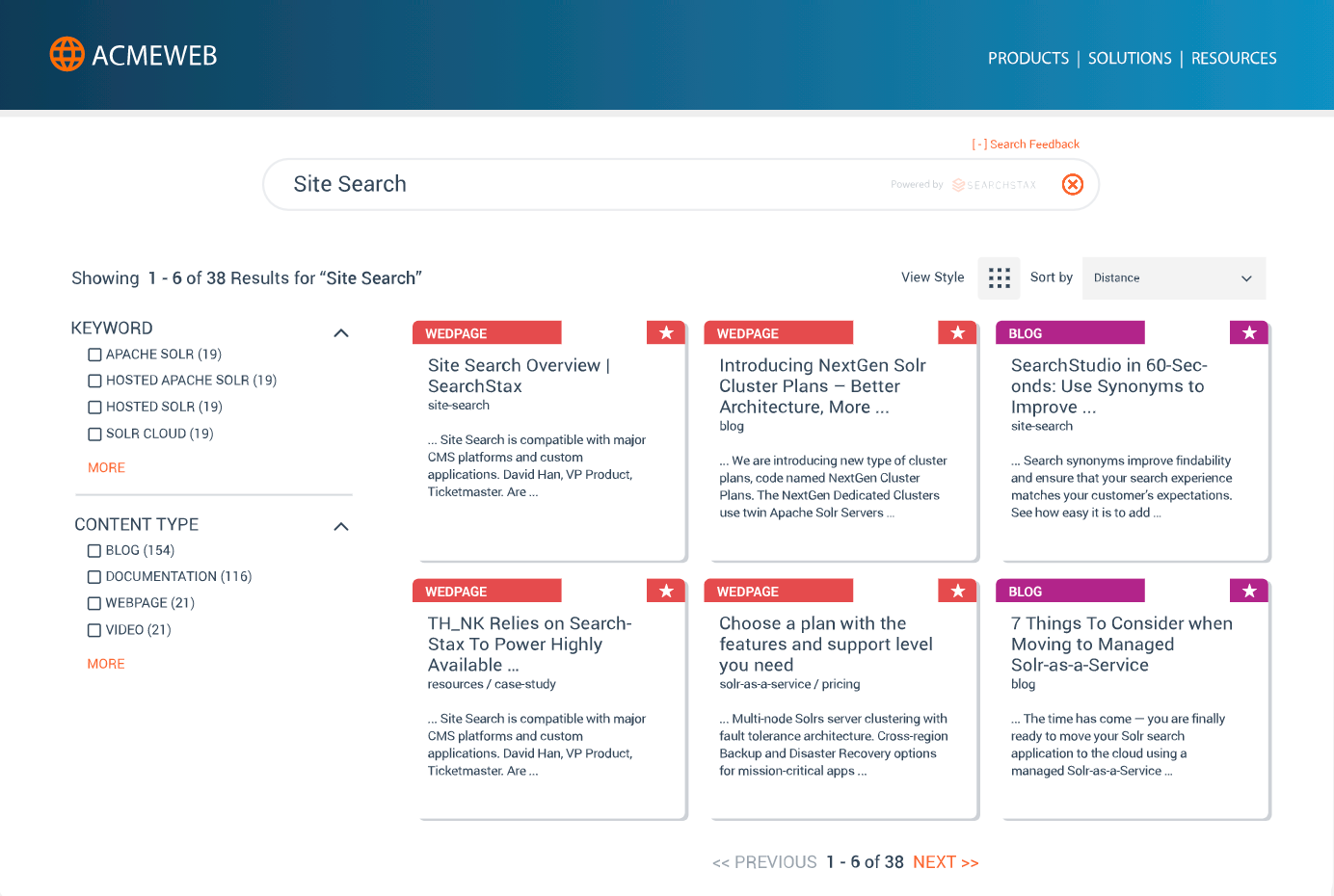The height and width of the screenshot is (896, 1334).
Task: Star the Site Search Overview result
Action: point(665,331)
